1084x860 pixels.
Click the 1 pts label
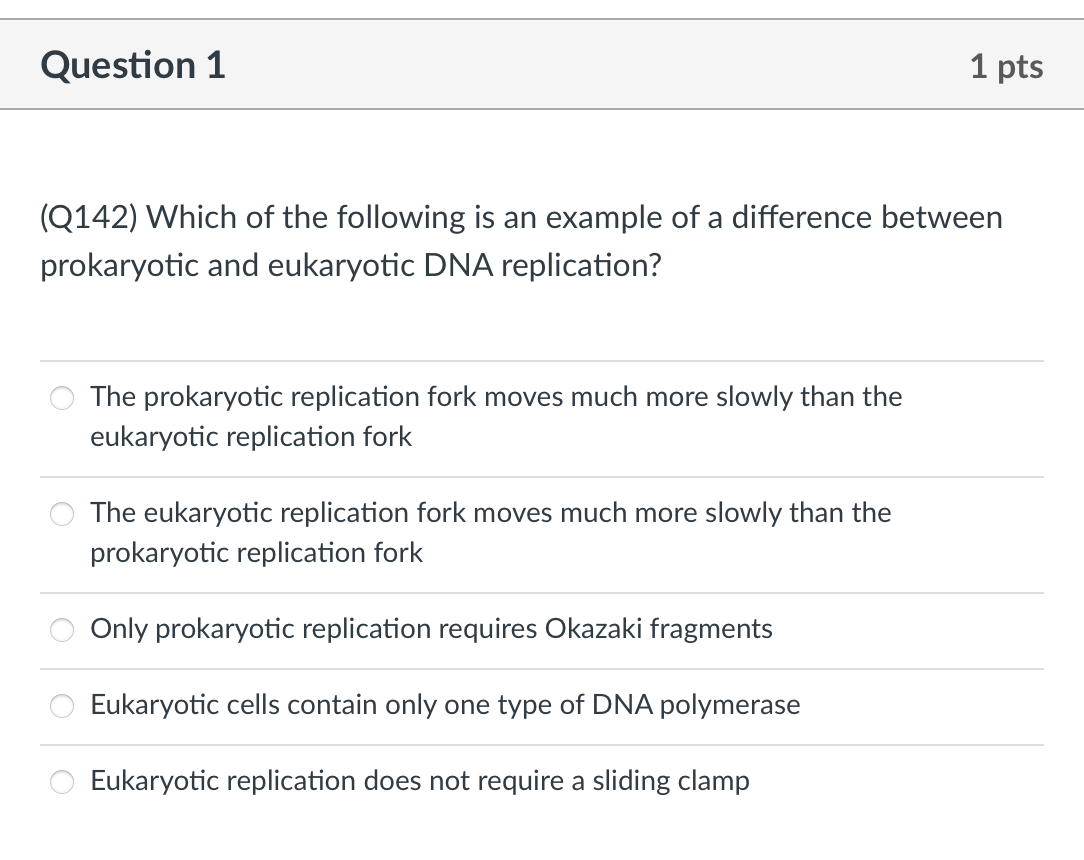point(1006,66)
